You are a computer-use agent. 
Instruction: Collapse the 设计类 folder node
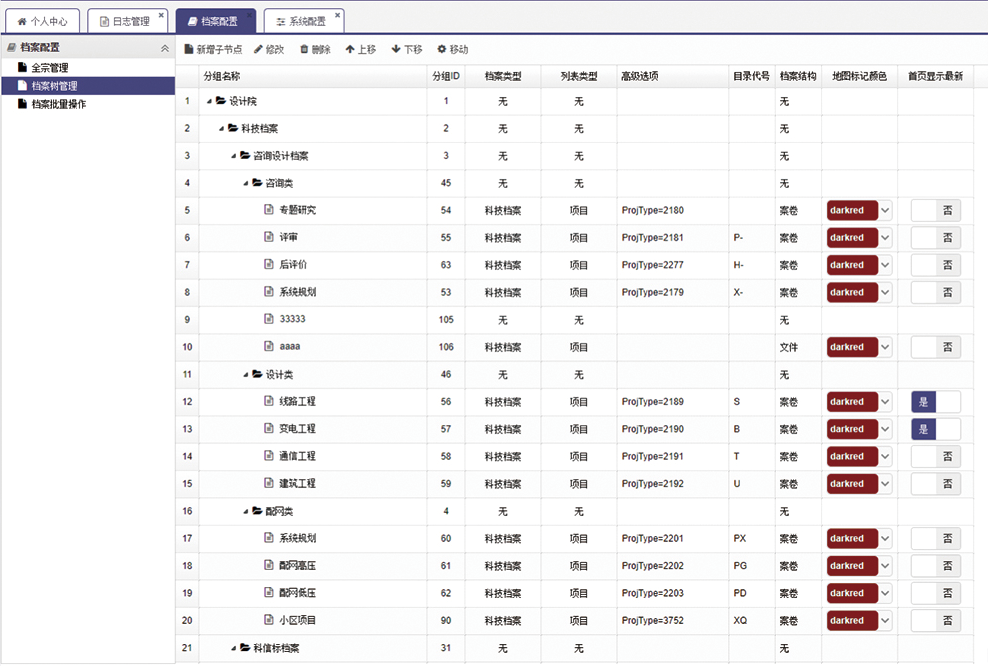click(245, 375)
